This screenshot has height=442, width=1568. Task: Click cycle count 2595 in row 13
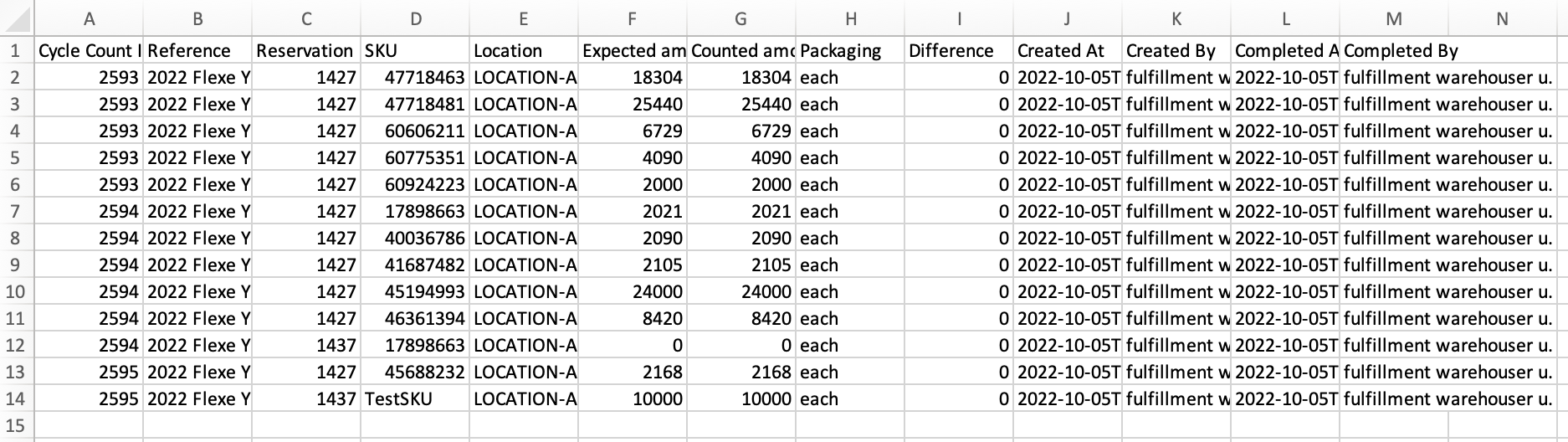click(89, 372)
